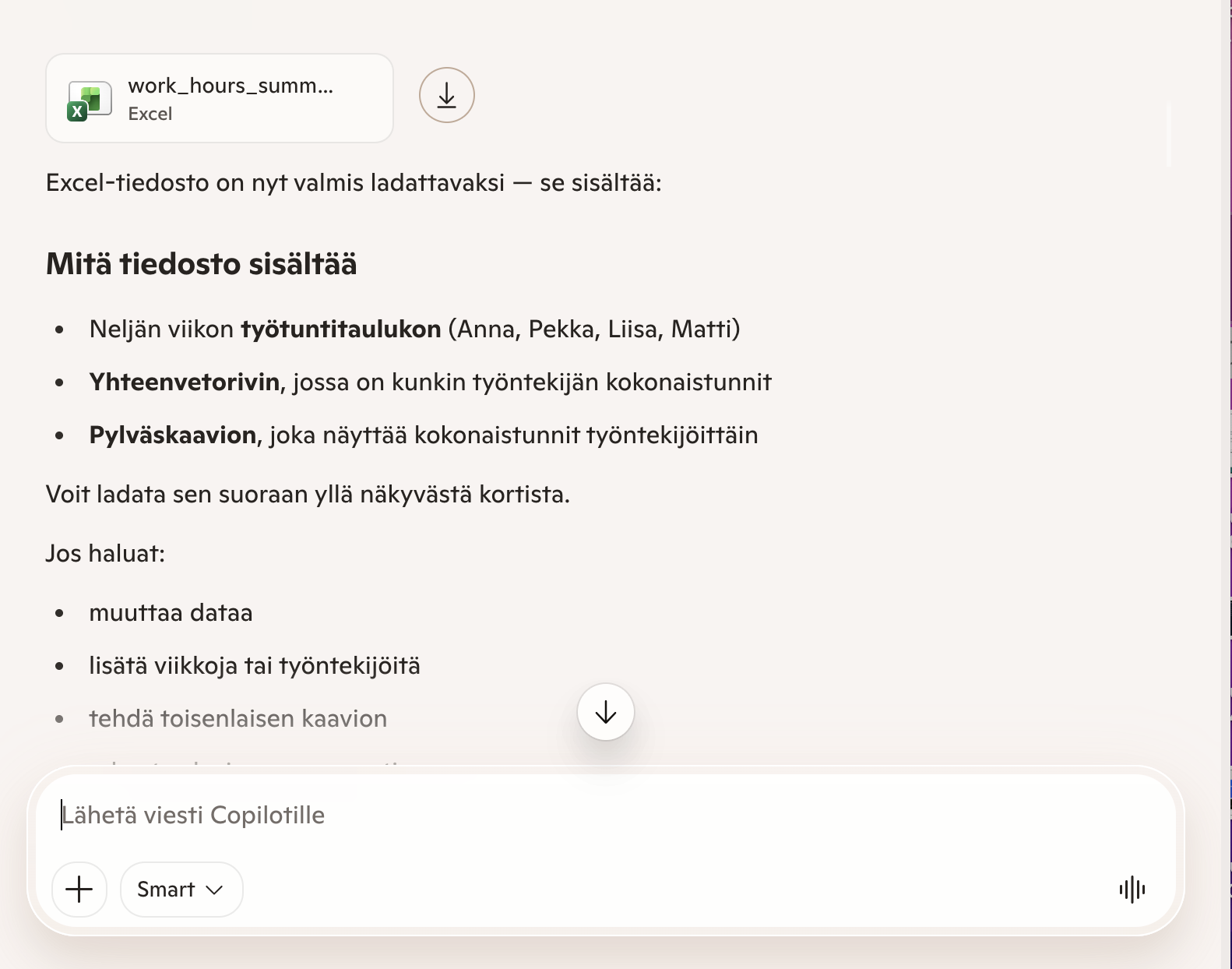Open attachment options with the + icon
This screenshot has height=969, width=1232.
[x=79, y=889]
